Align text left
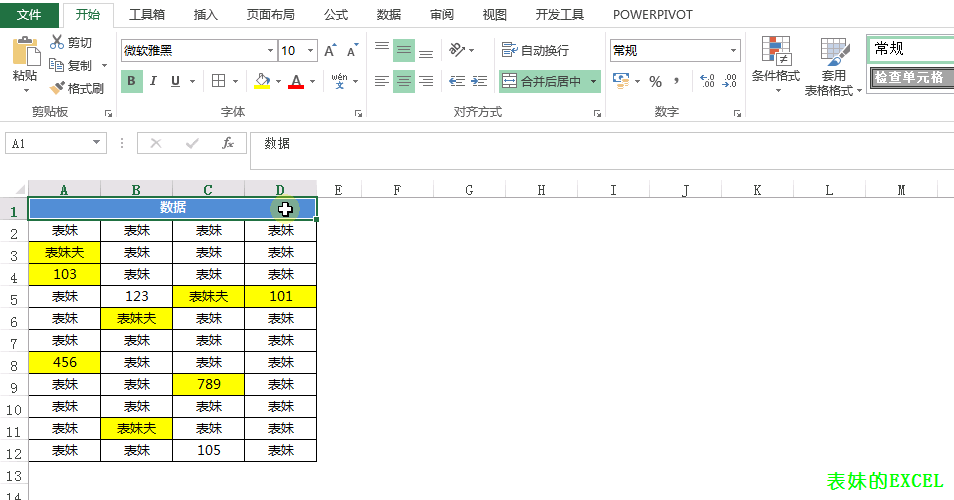The width and height of the screenshot is (954, 500). tap(381, 81)
